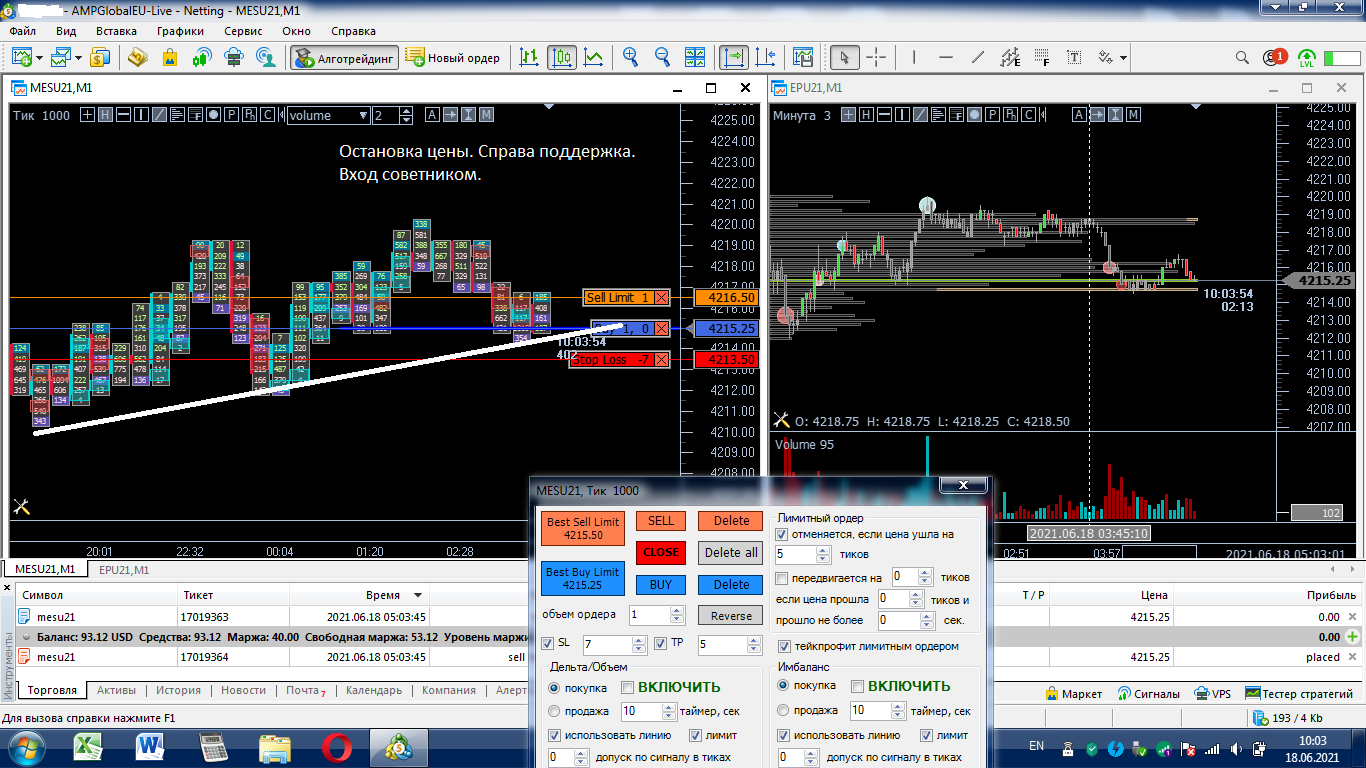The width and height of the screenshot is (1366, 768).
Task: Switch chart to bar chart mode
Action: click(530, 57)
